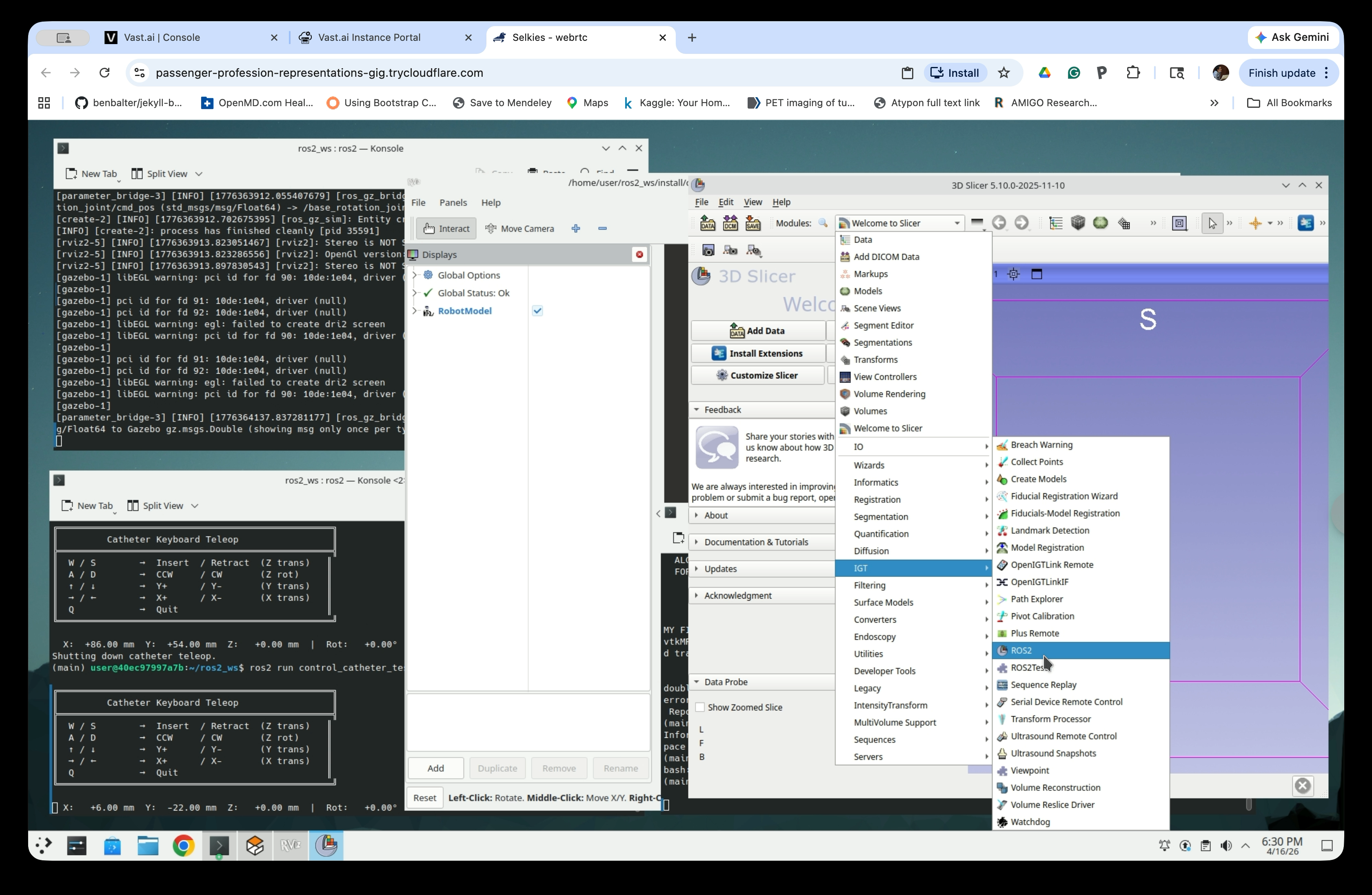This screenshot has width=1372, height=895.
Task: Toggle the RobotModel display checkbox in RViz
Action: 537,310
